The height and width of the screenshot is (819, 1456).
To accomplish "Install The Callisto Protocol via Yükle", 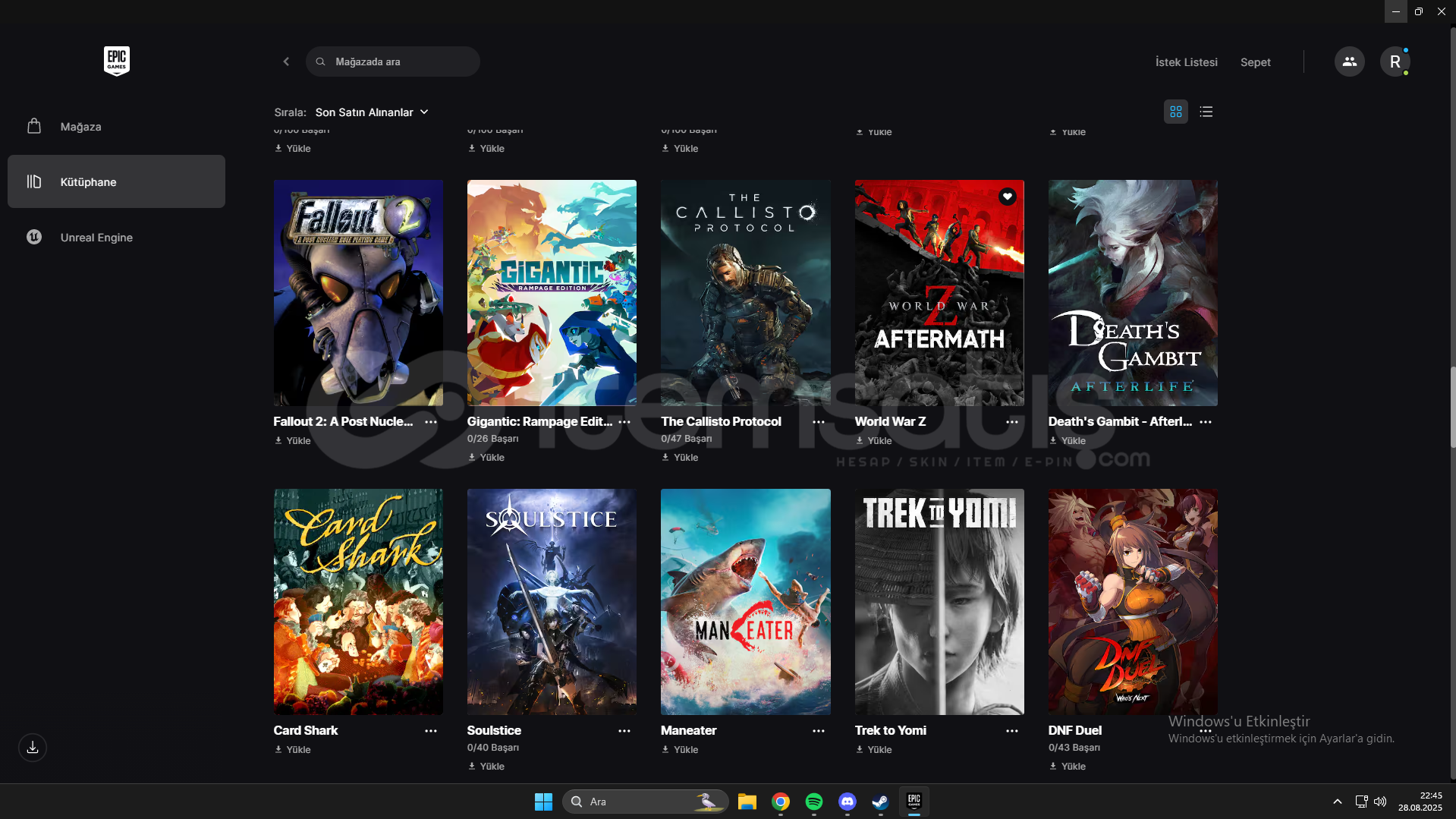I will [x=680, y=458].
